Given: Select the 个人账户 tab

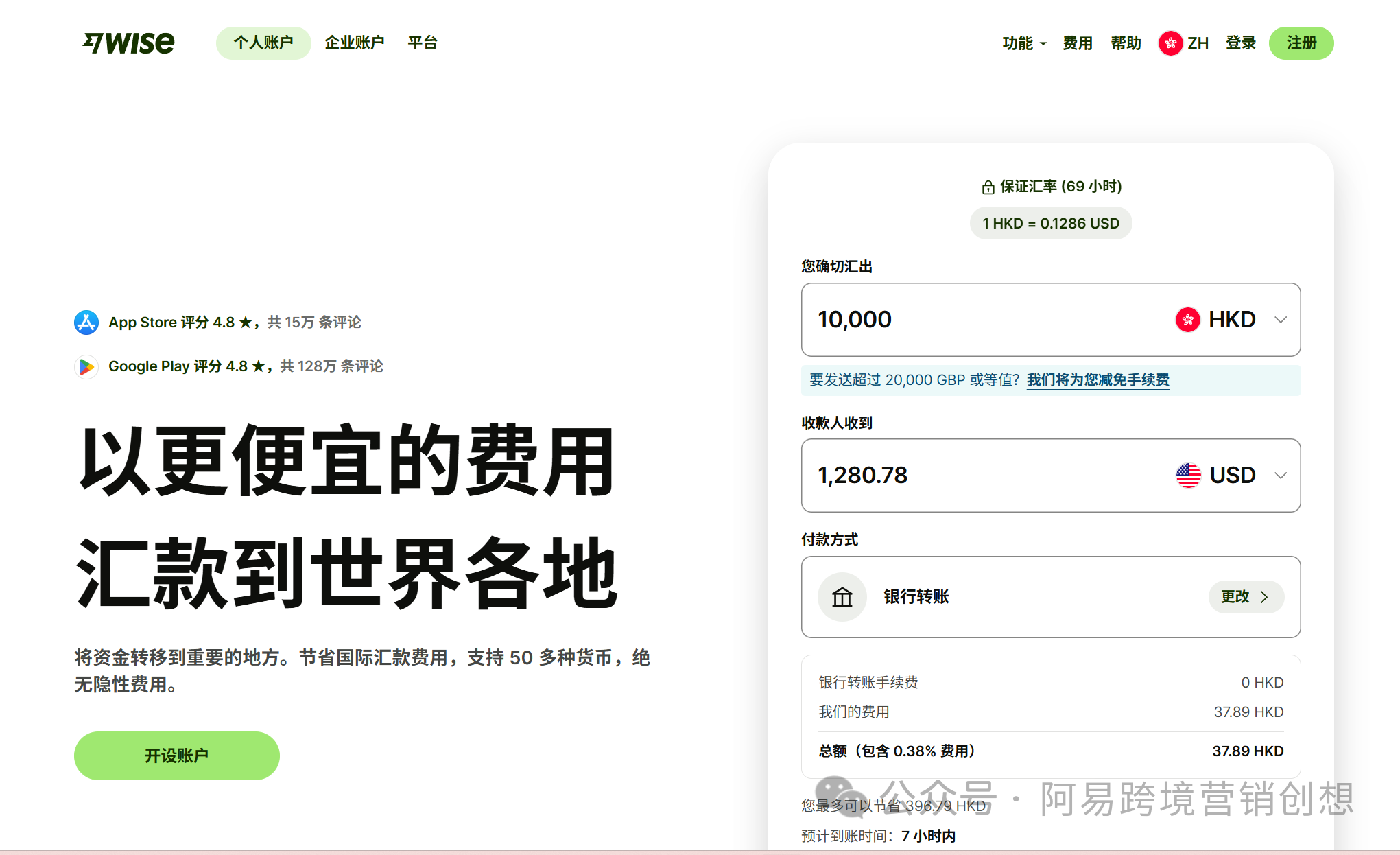Looking at the screenshot, I should 263,43.
